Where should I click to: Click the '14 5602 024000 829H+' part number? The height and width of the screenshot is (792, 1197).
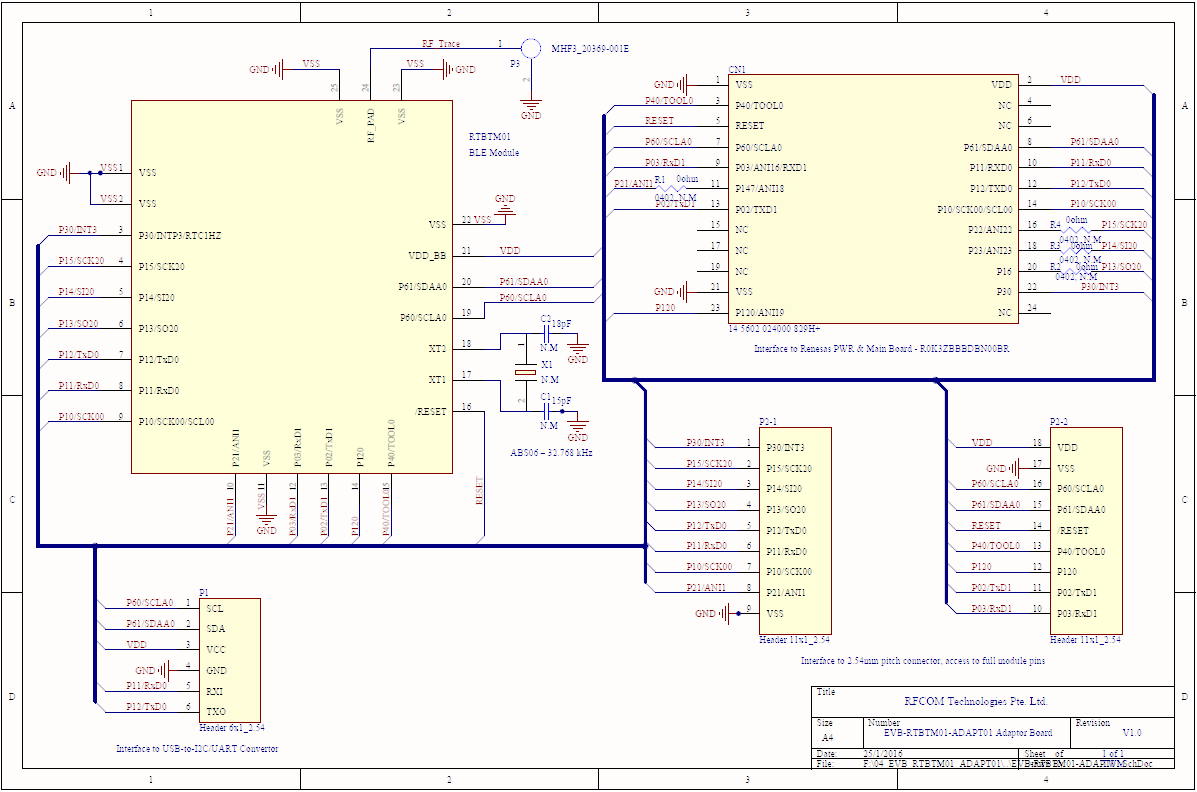click(x=774, y=328)
